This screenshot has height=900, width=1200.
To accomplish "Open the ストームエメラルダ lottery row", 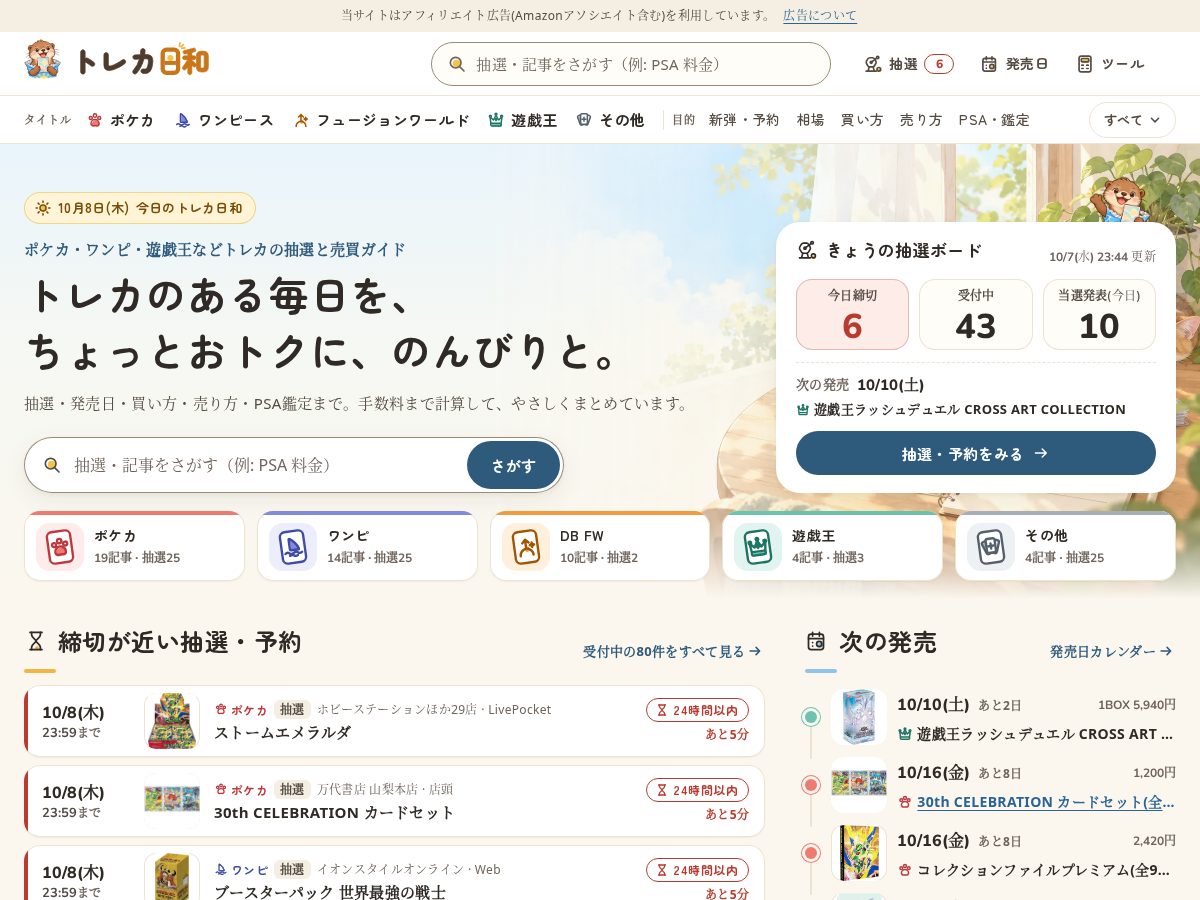I will click(x=394, y=721).
